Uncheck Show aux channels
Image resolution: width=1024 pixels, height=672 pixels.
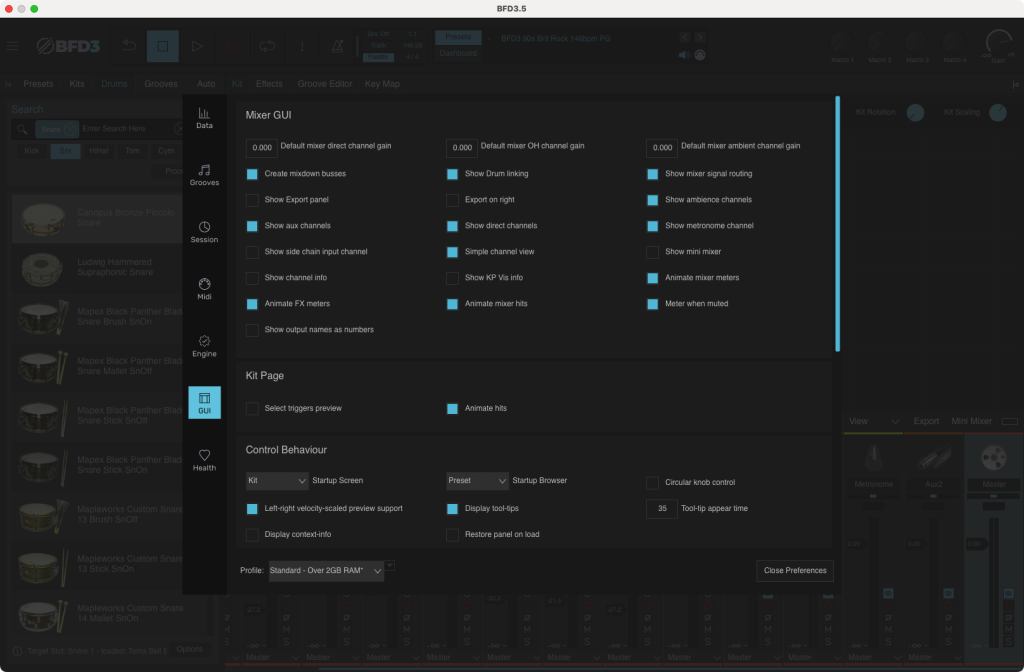pos(252,227)
